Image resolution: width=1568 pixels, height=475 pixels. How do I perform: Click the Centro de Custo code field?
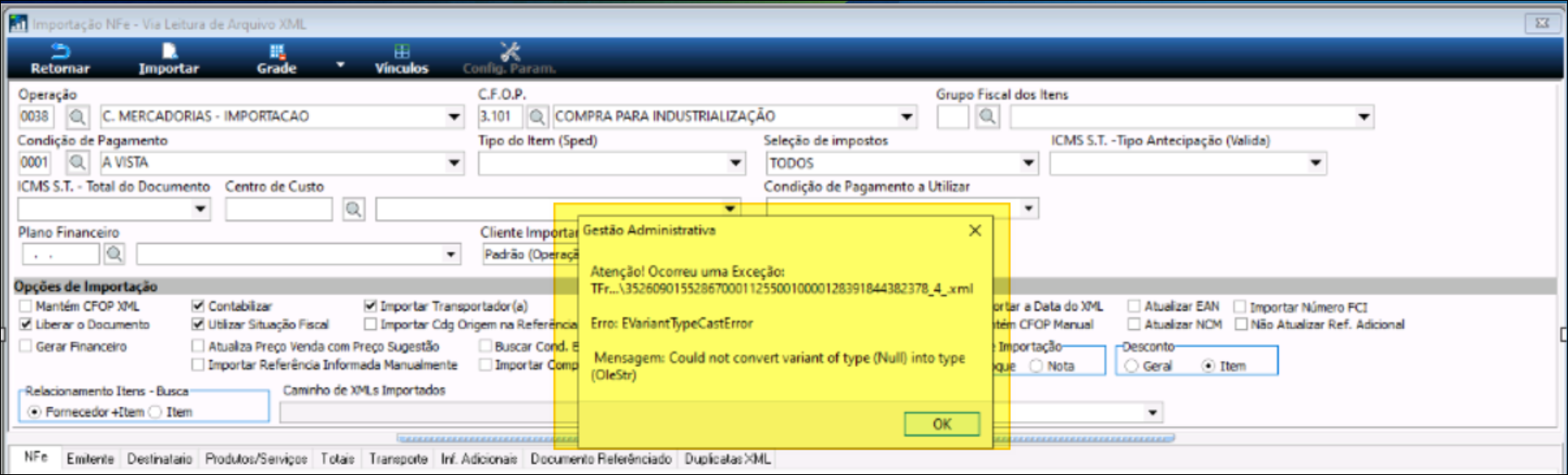pyautogui.click(x=278, y=208)
